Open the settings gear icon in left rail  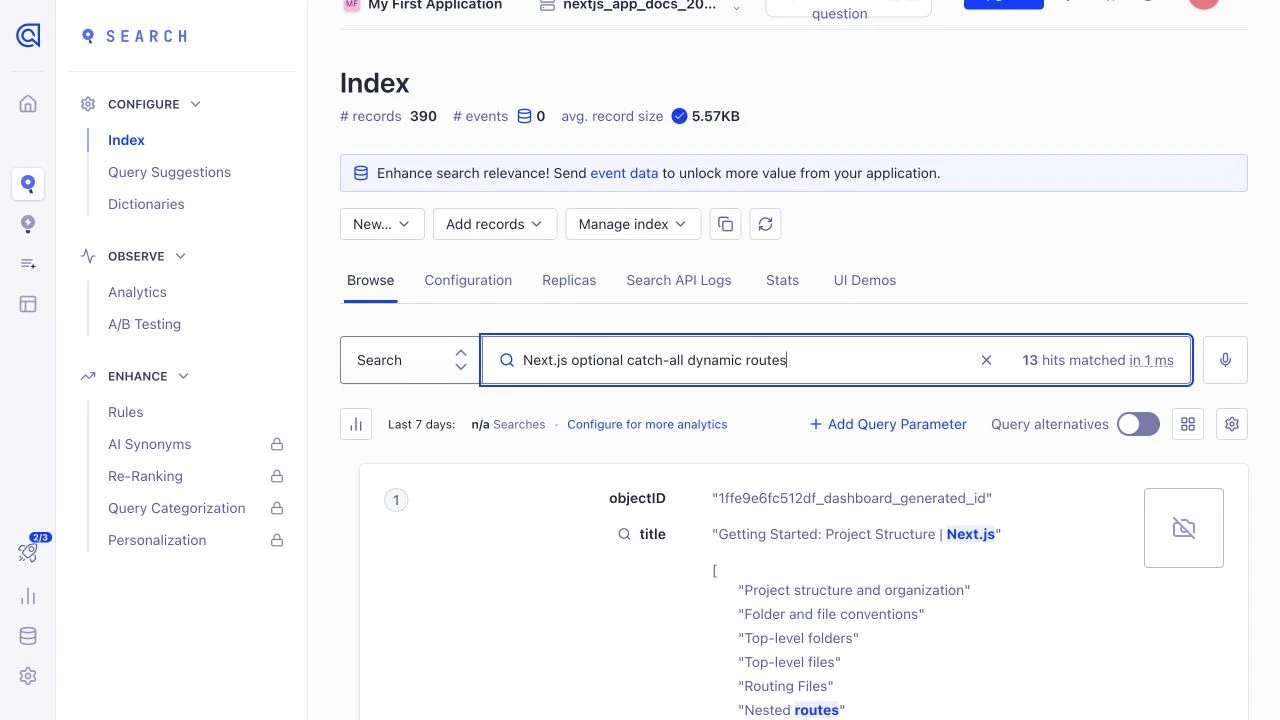(28, 676)
